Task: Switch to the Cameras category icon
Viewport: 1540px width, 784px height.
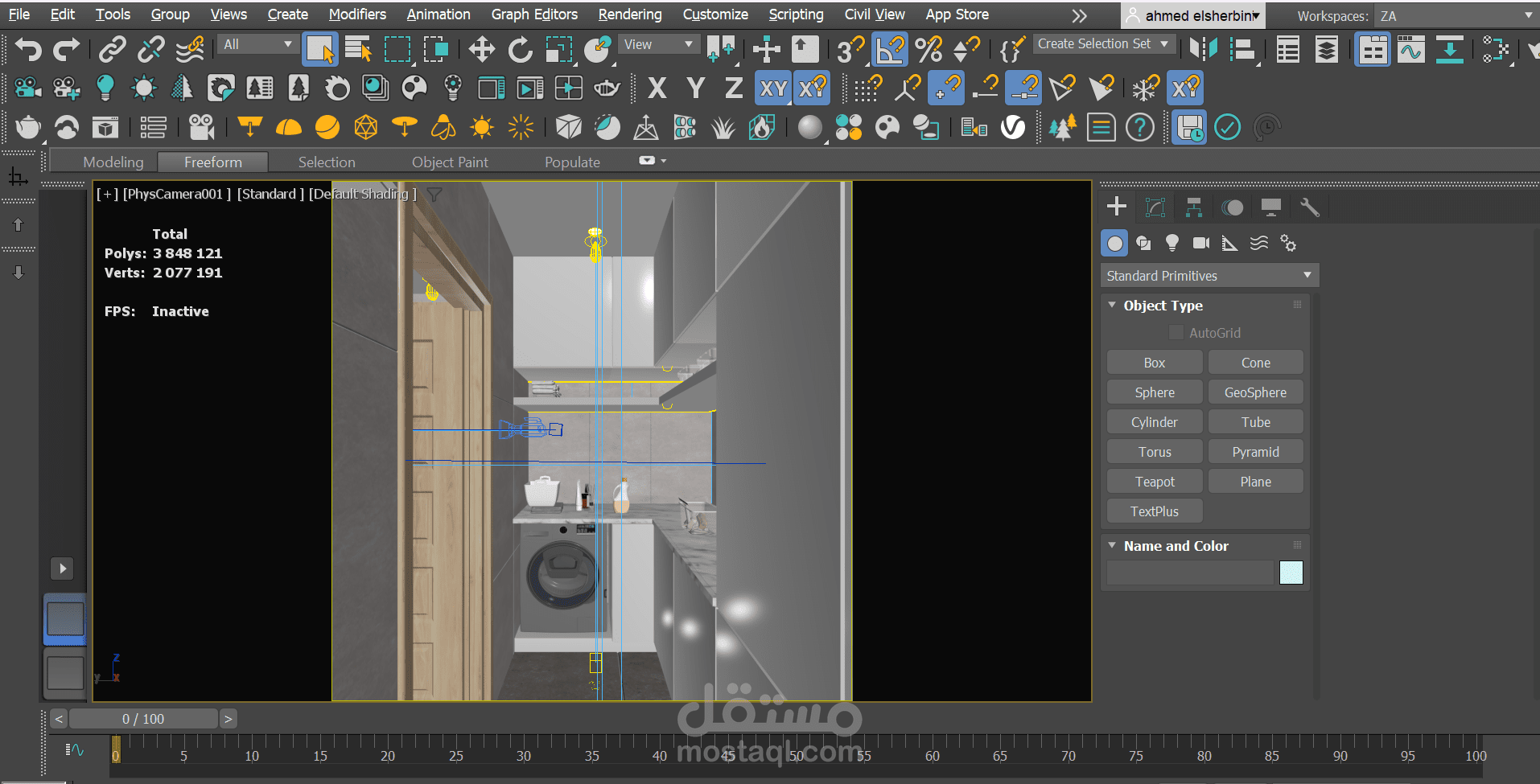Action: coord(1200,243)
